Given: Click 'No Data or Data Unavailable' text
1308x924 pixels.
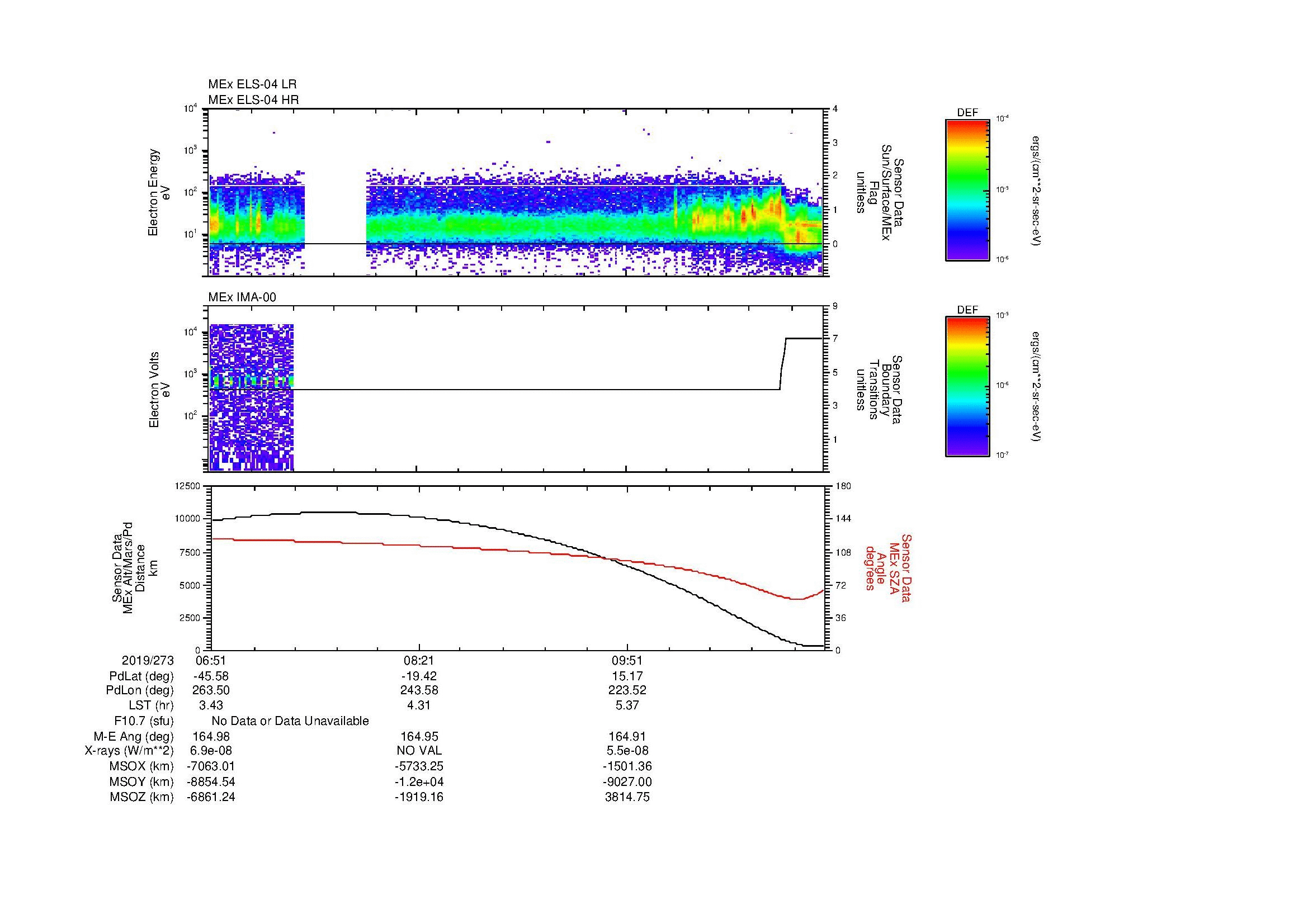Looking at the screenshot, I should point(290,721).
